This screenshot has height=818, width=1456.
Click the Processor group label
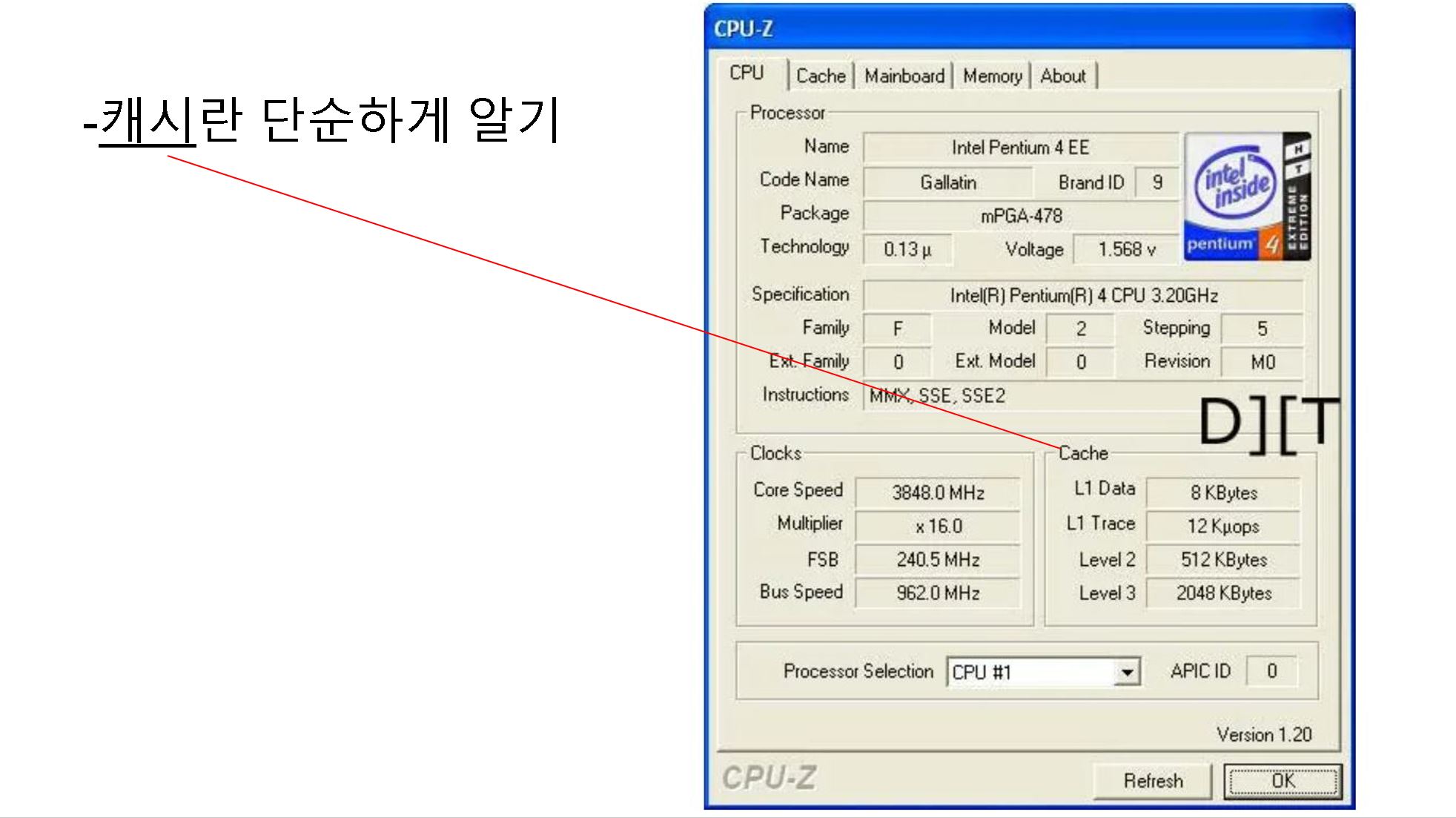(787, 113)
